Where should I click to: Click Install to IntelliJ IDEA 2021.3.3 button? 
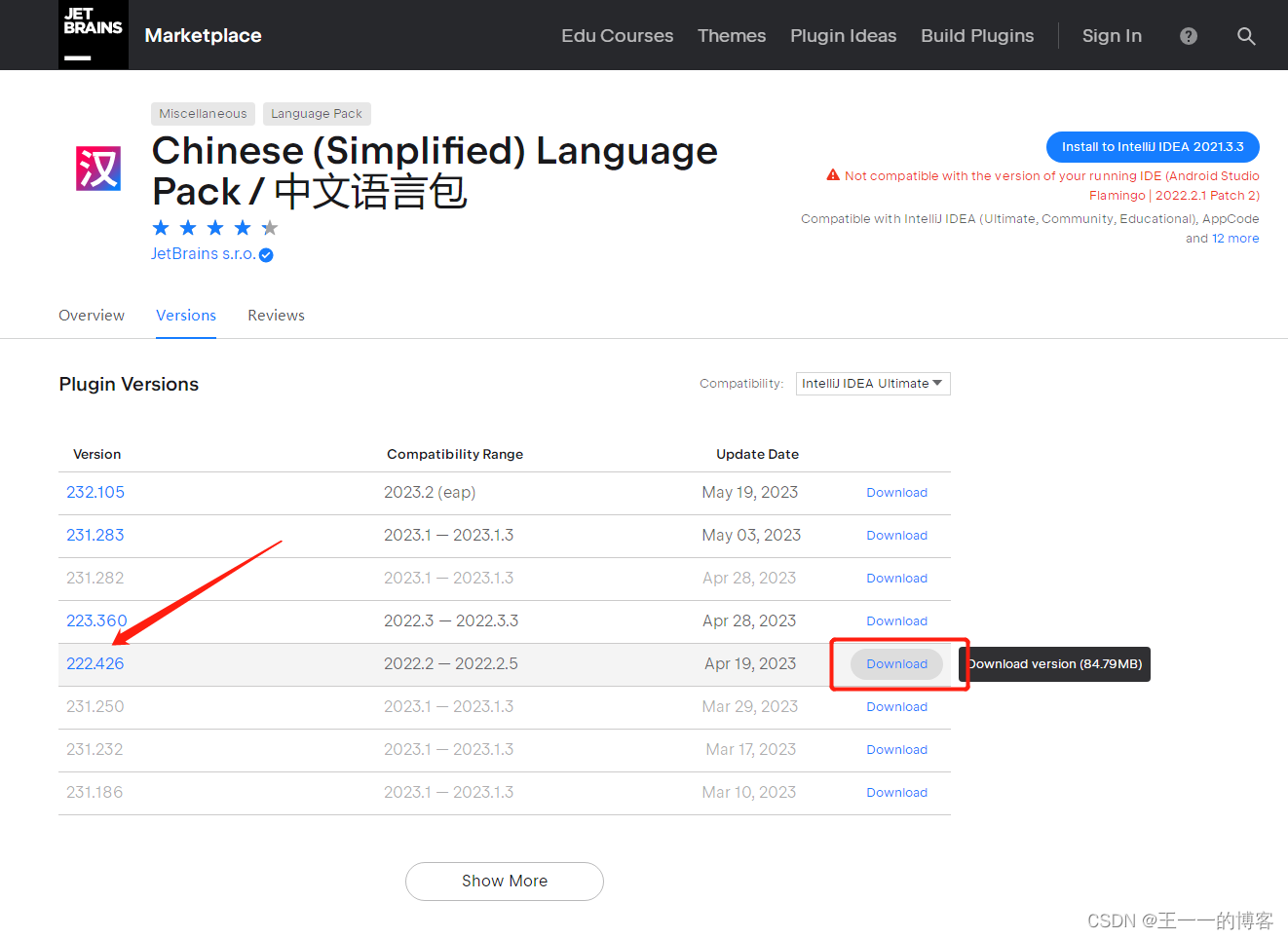(1153, 147)
